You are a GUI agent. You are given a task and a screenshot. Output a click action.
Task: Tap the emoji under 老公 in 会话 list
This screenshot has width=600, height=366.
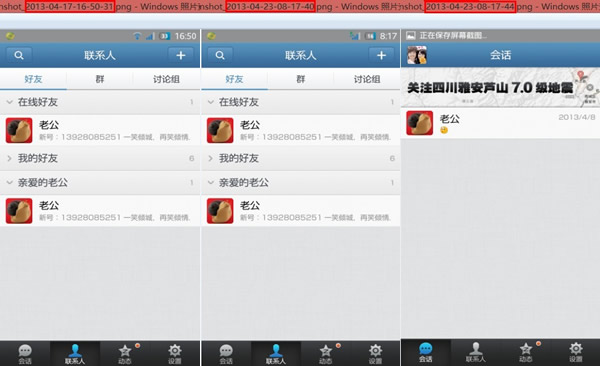point(443,130)
